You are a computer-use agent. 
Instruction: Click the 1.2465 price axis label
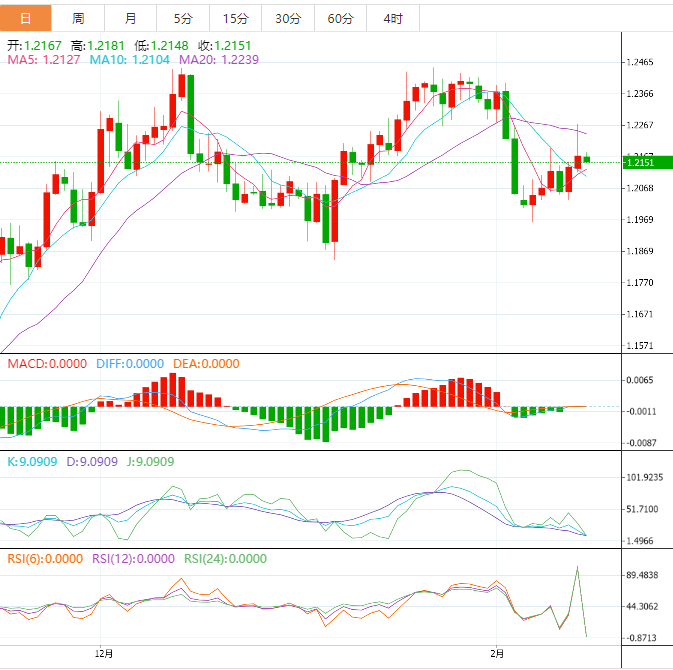639,62
